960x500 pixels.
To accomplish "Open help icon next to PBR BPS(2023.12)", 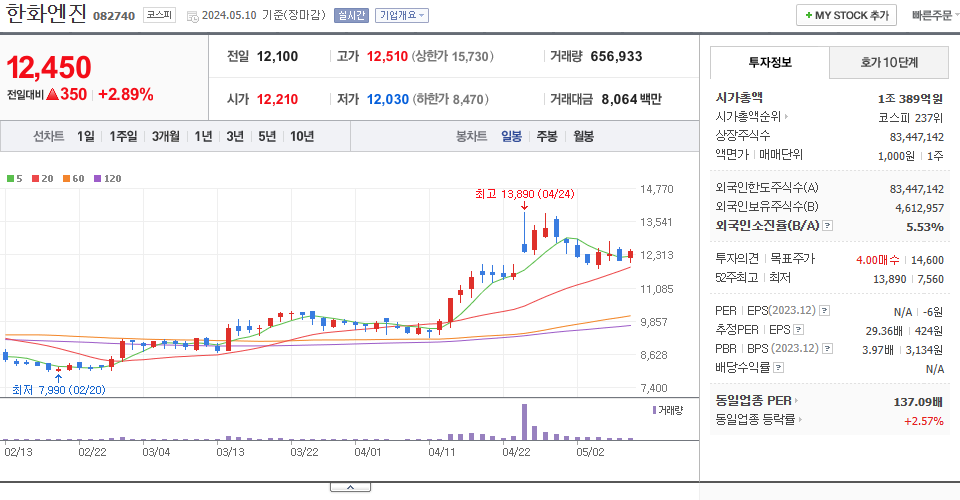I will coord(827,349).
